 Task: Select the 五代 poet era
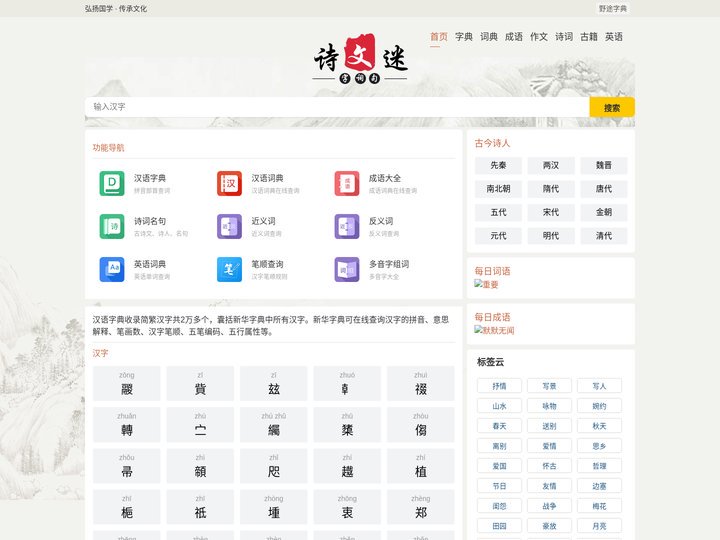[x=498, y=212]
